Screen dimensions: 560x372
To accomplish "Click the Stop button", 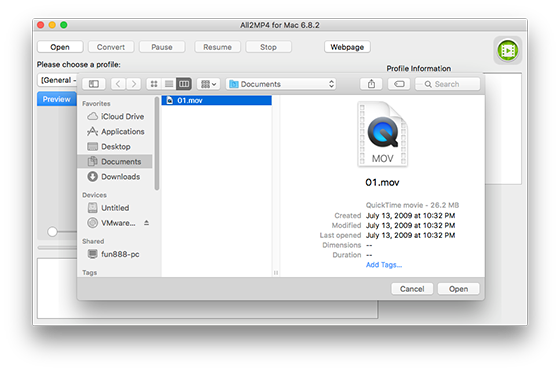I will (x=268, y=47).
